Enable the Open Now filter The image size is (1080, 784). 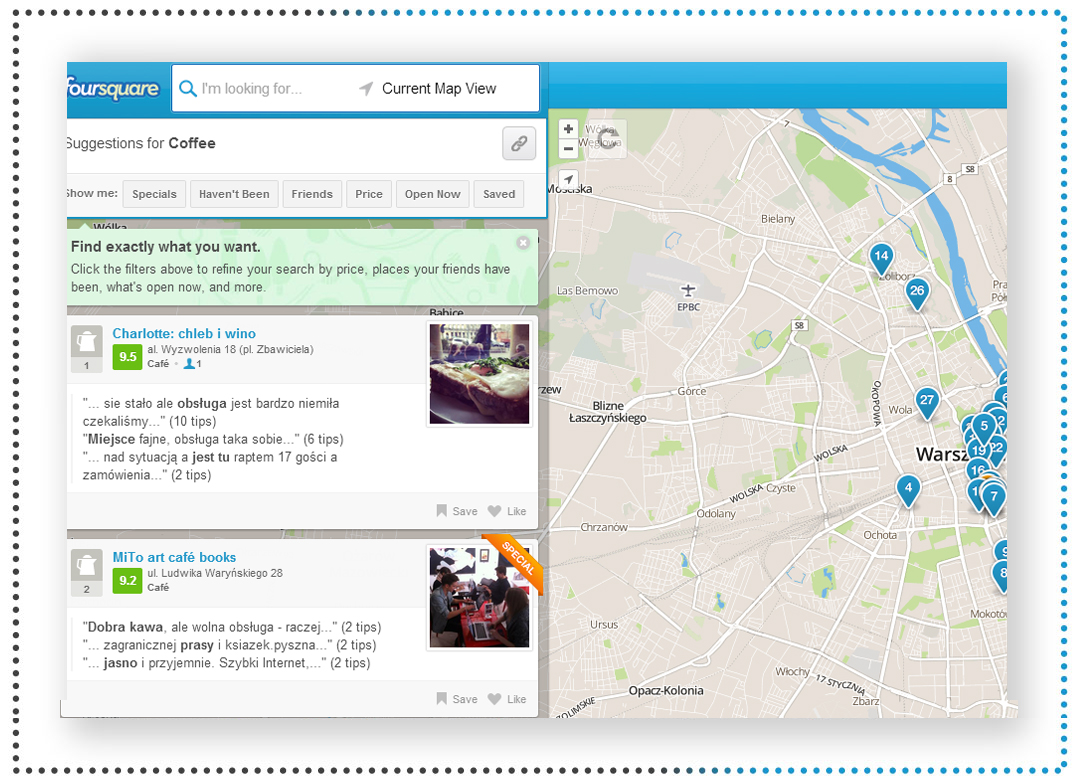pyautogui.click(x=432, y=194)
